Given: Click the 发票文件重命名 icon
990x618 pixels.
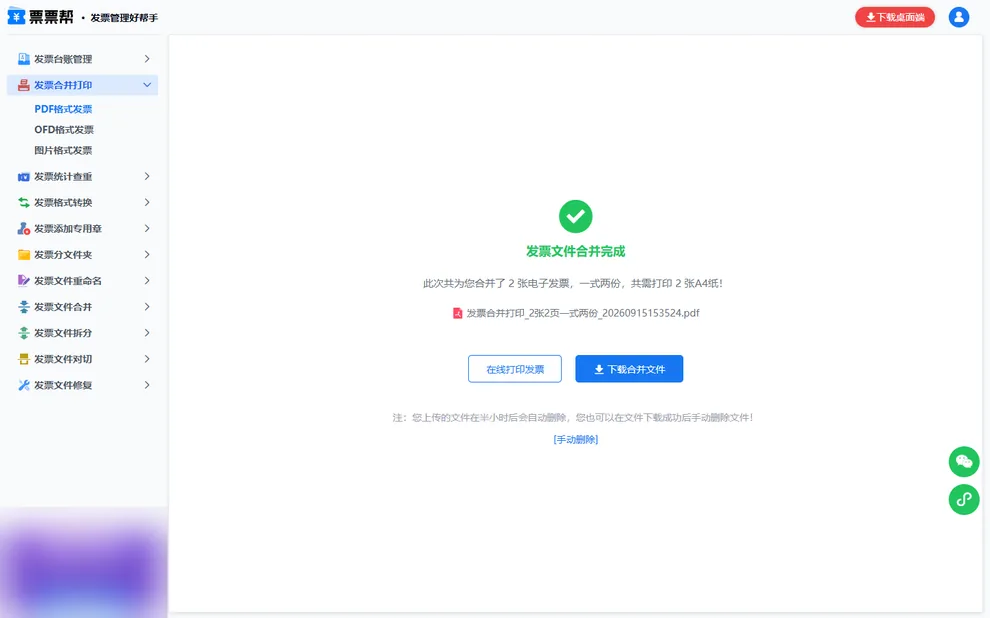Looking at the screenshot, I should (24, 280).
